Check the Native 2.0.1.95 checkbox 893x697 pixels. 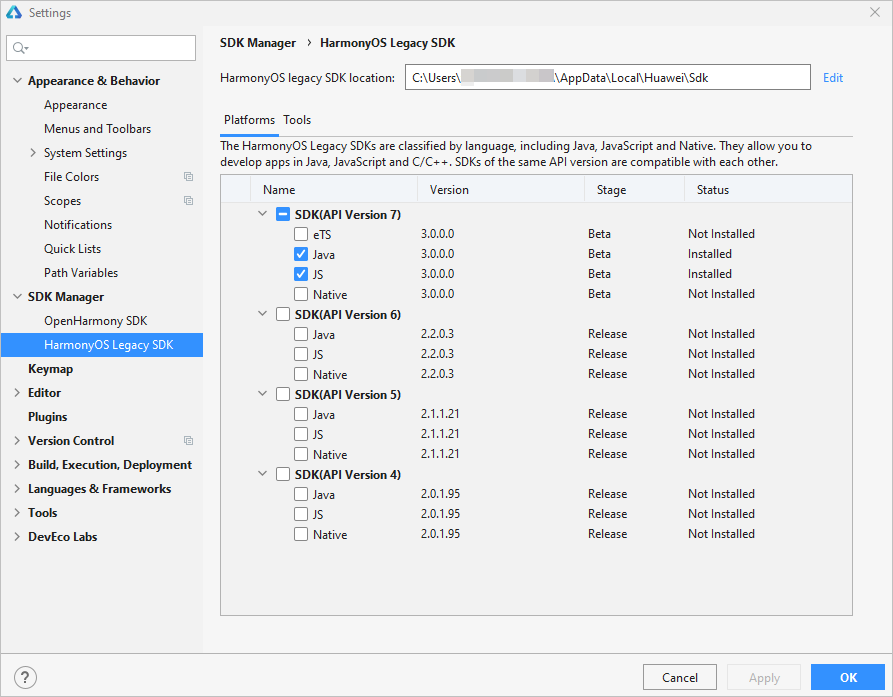pyautogui.click(x=301, y=534)
